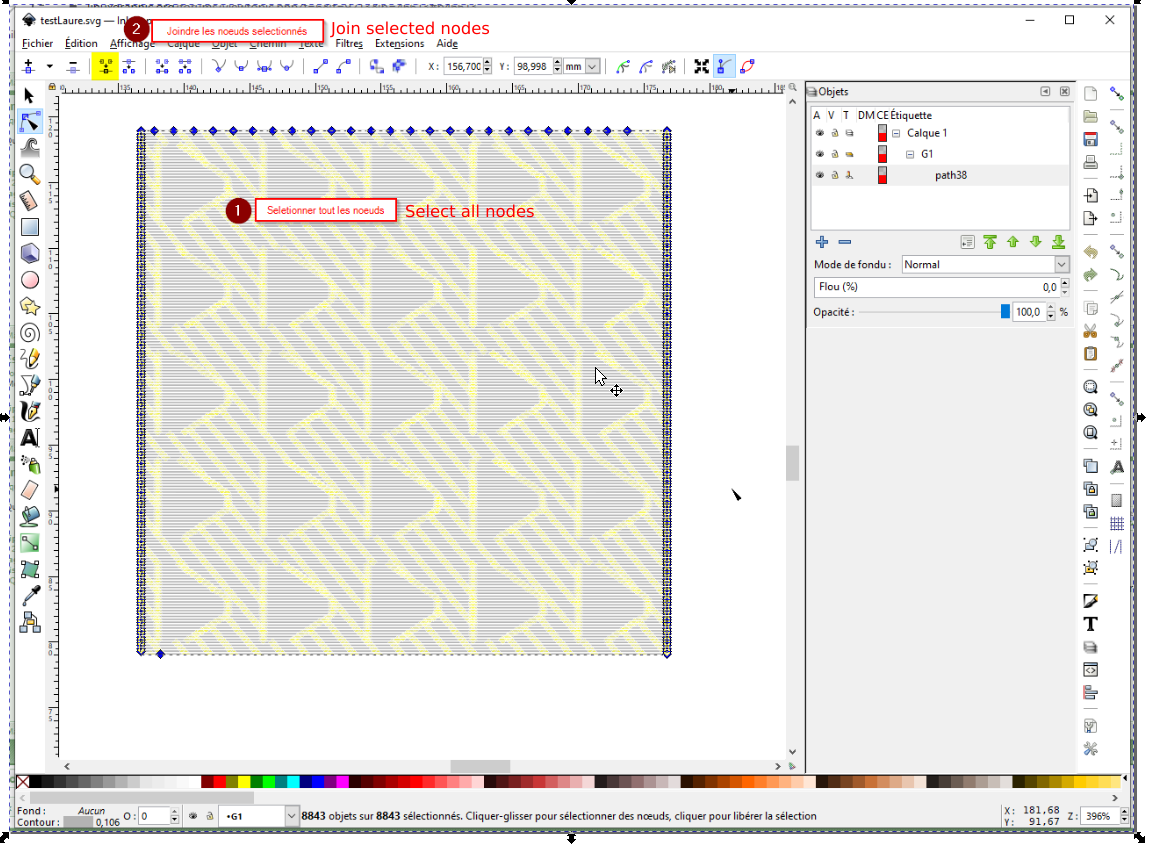Image resolution: width=1153 pixels, height=845 pixels.
Task: Hide the path38 object with its eye icon
Action: [x=819, y=174]
